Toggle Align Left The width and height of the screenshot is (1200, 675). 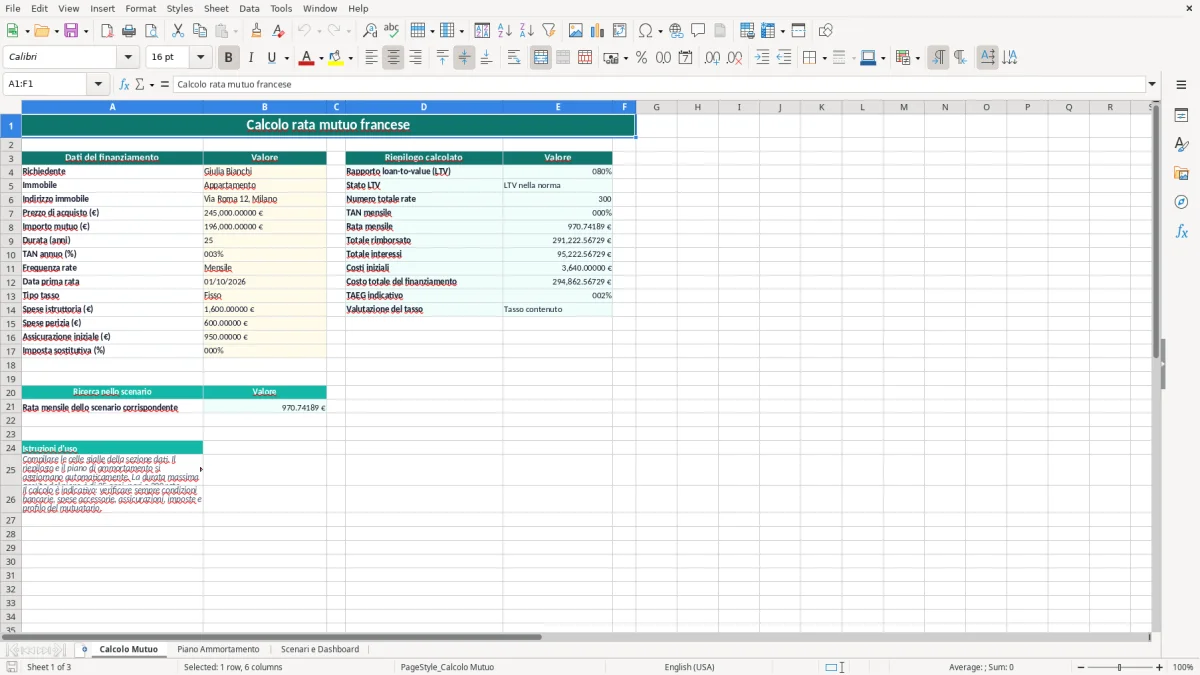[371, 58]
